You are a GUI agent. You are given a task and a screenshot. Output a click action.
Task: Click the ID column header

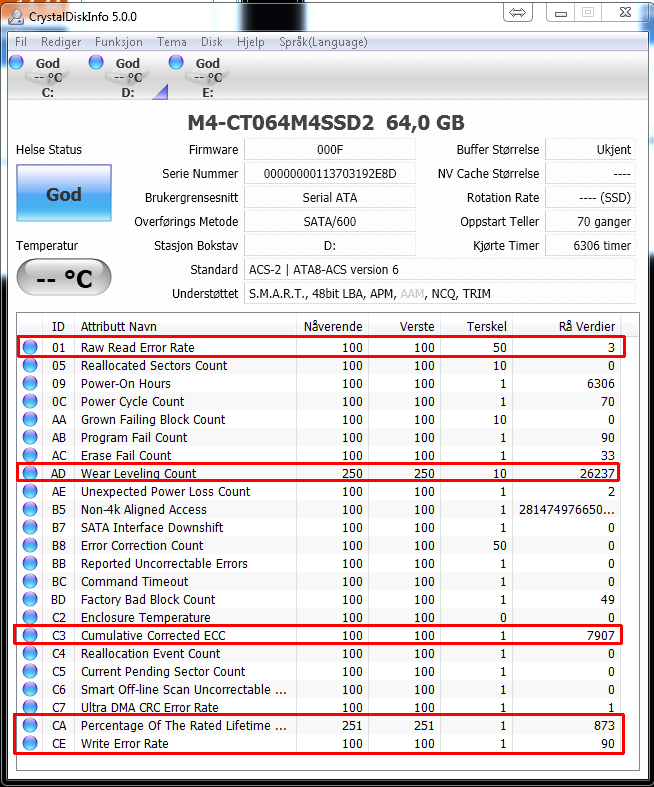[x=58, y=327]
